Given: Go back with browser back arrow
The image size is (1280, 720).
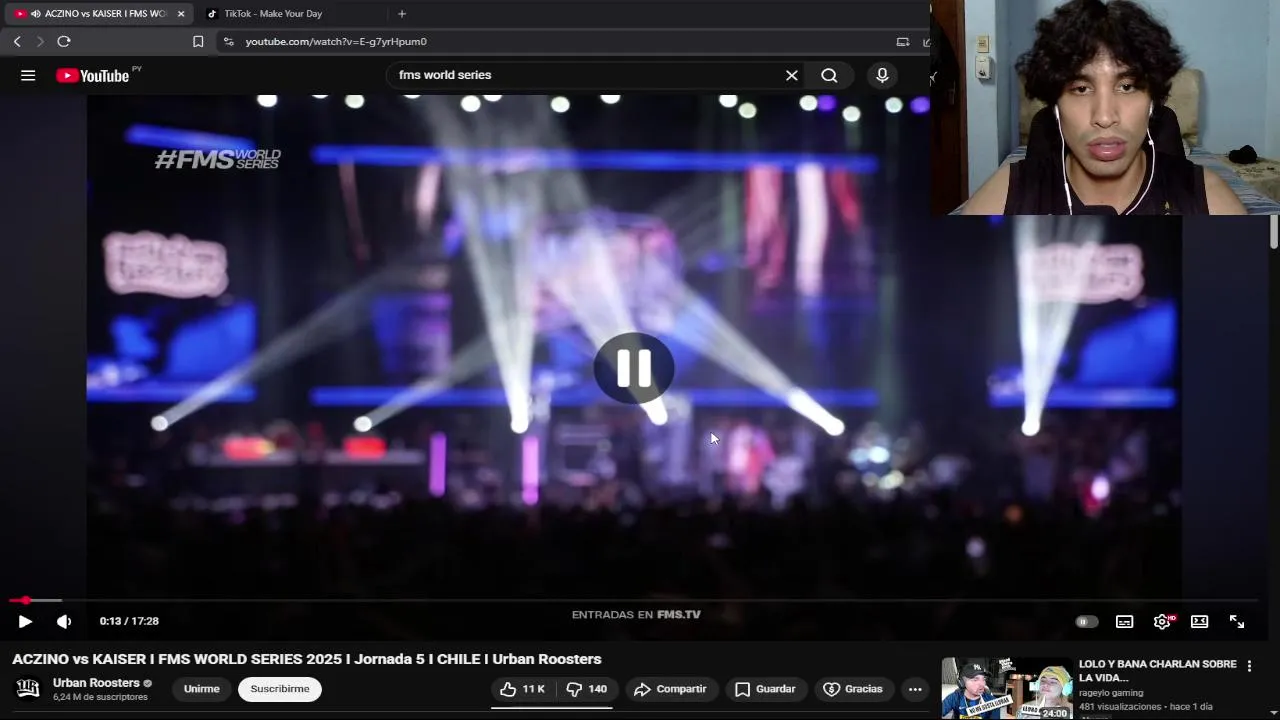Looking at the screenshot, I should pyautogui.click(x=17, y=41).
